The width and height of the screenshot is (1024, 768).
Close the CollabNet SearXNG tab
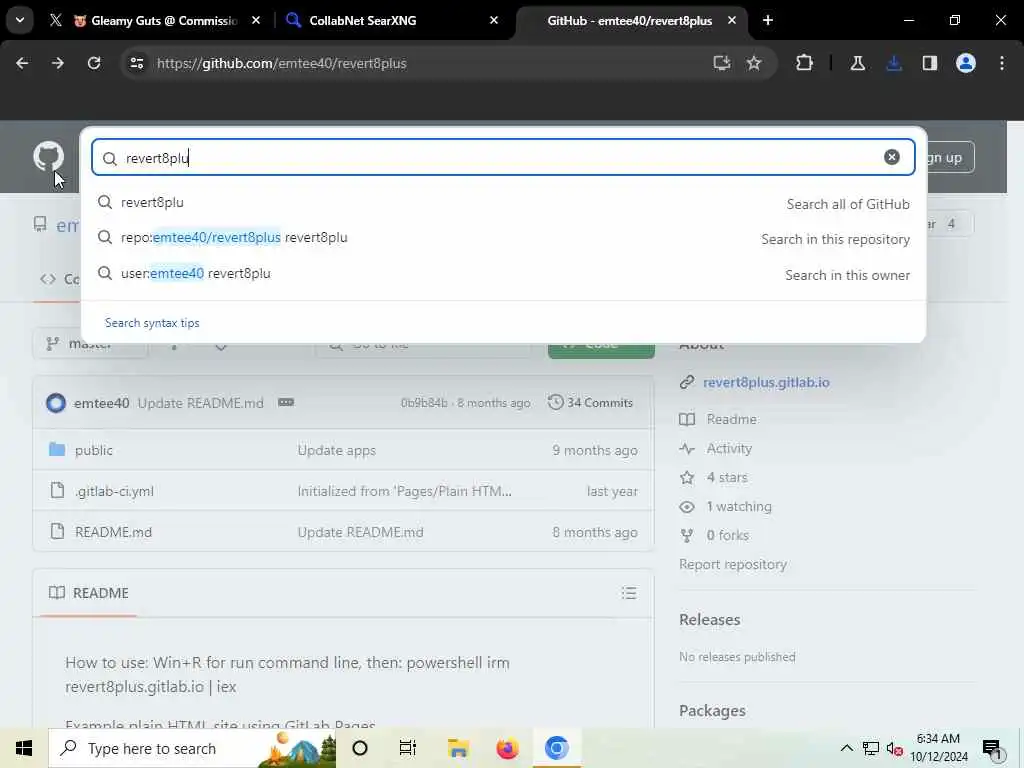pyautogui.click(x=494, y=20)
